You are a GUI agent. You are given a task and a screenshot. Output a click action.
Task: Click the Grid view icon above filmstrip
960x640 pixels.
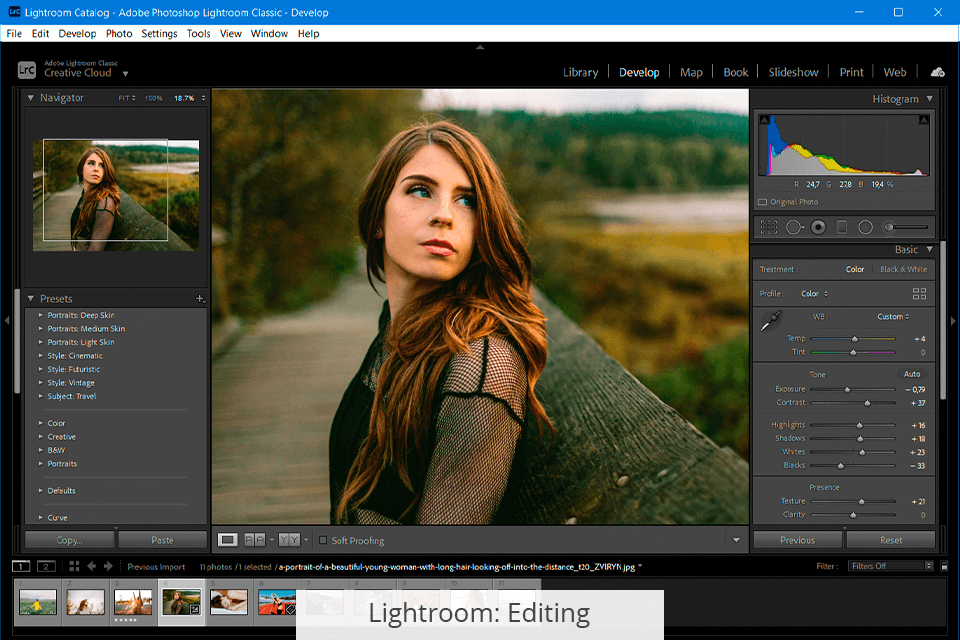74,566
